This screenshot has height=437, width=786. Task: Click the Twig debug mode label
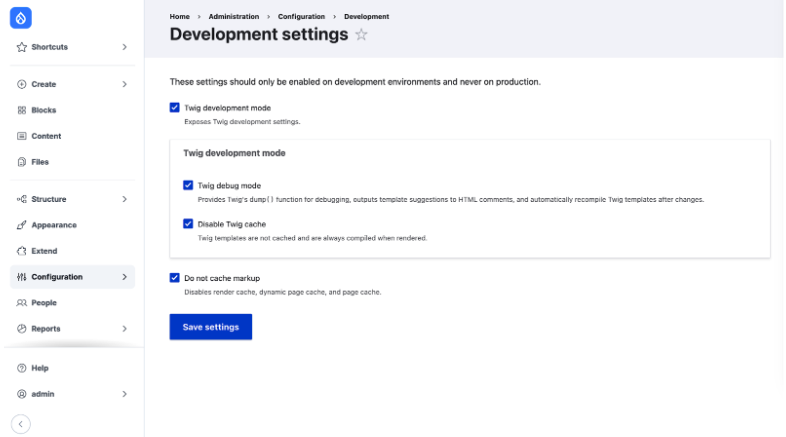229,185
